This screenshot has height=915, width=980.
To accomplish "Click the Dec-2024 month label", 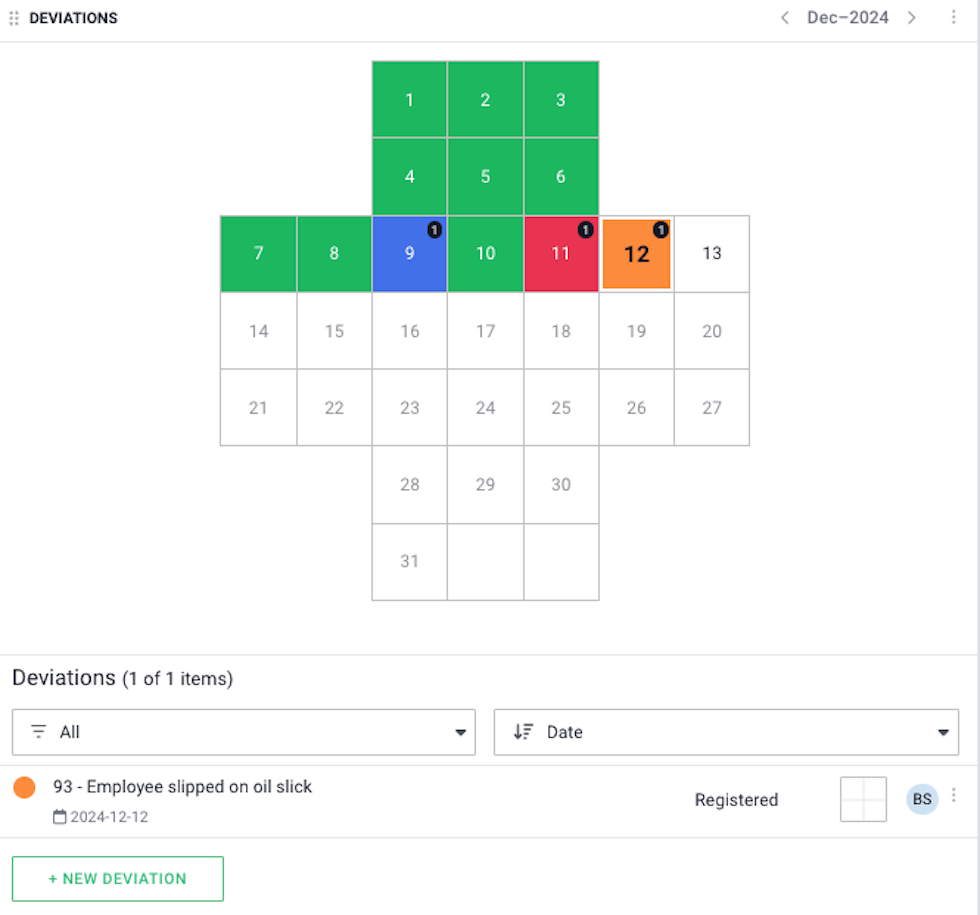I will [848, 18].
